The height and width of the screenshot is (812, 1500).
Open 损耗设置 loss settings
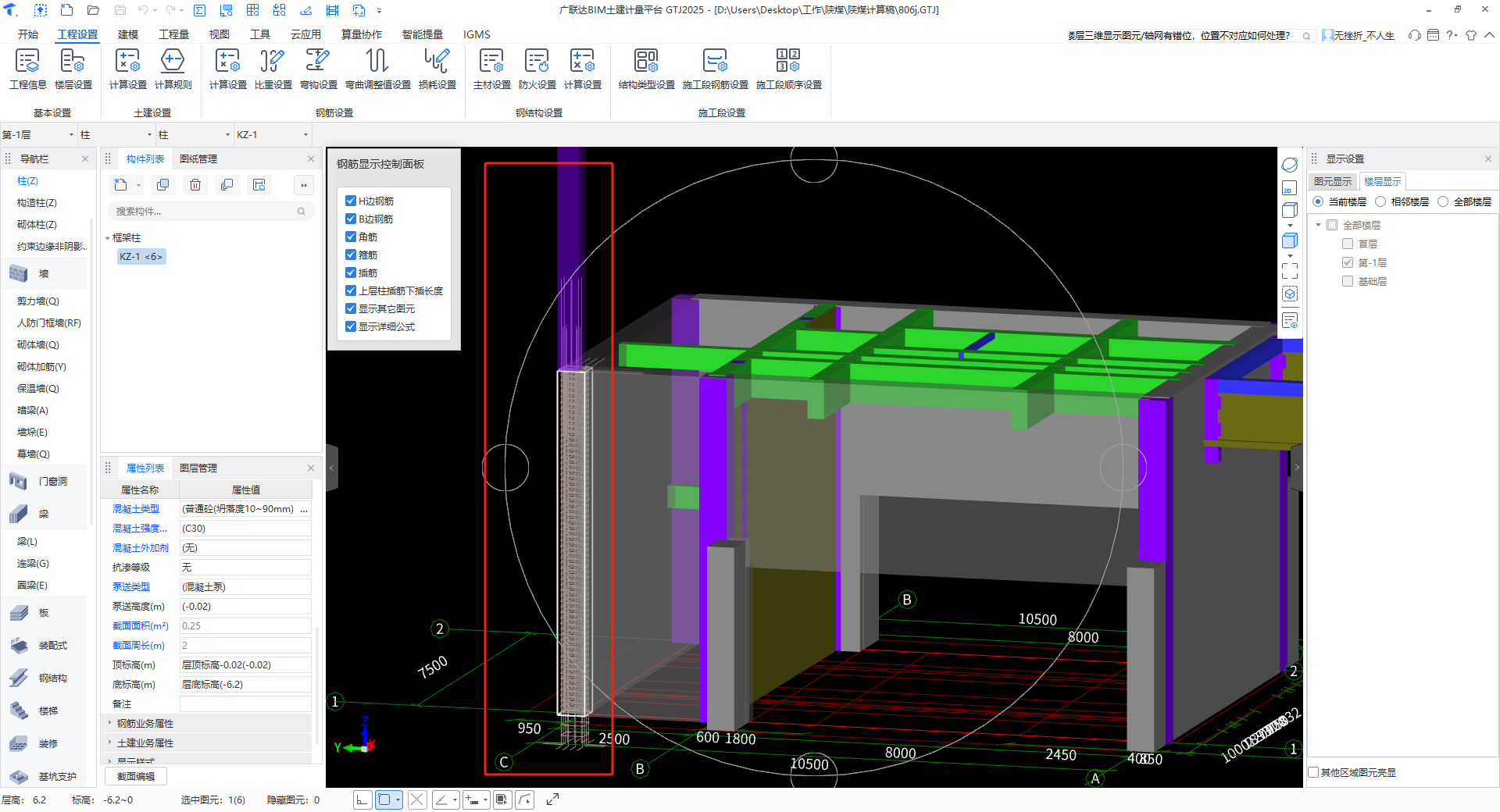pos(437,69)
